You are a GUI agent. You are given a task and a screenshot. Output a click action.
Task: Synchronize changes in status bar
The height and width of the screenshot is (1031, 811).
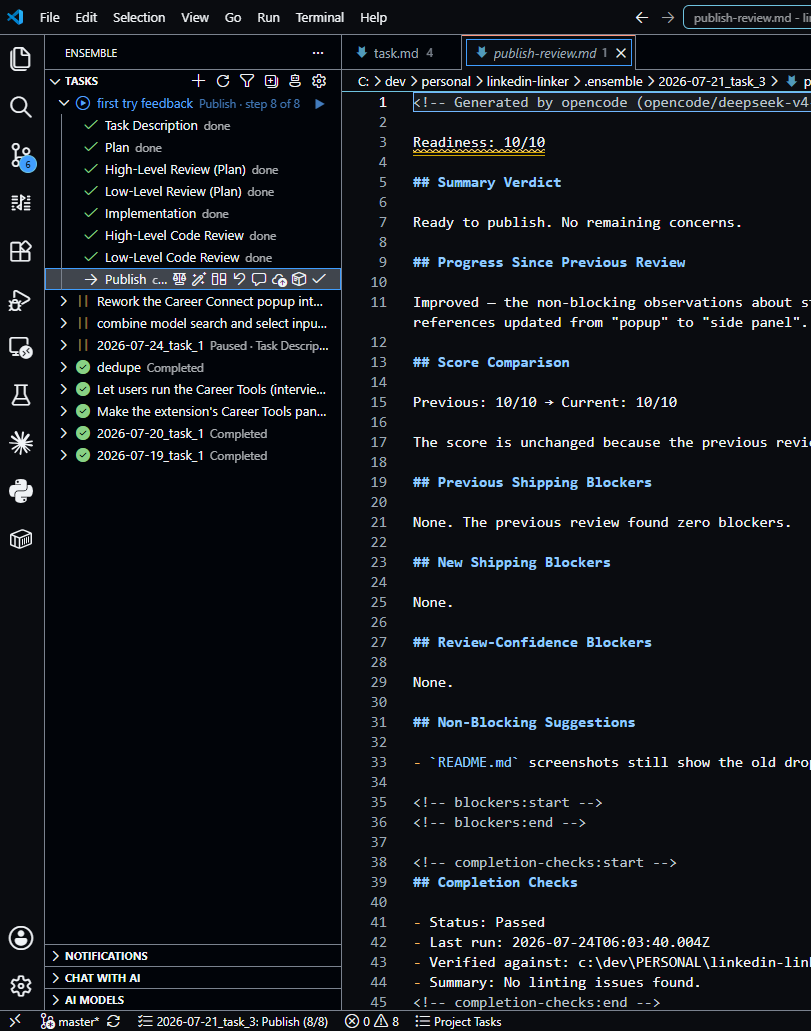click(114, 1022)
